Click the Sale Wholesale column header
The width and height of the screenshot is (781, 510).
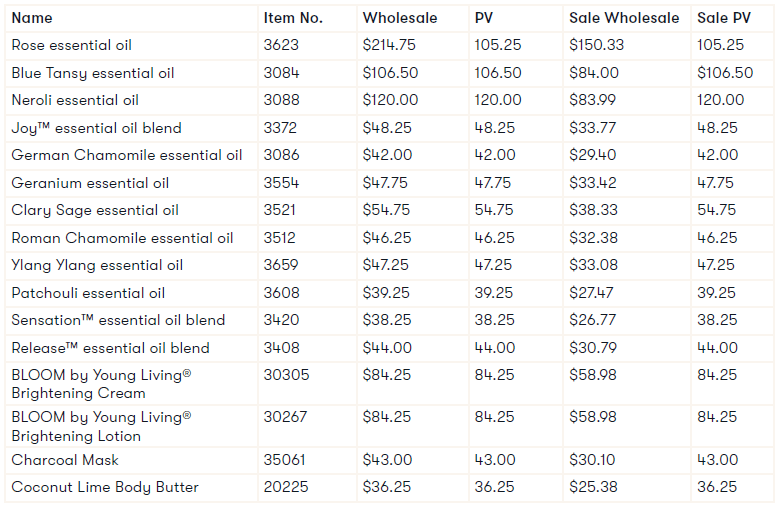coord(624,18)
